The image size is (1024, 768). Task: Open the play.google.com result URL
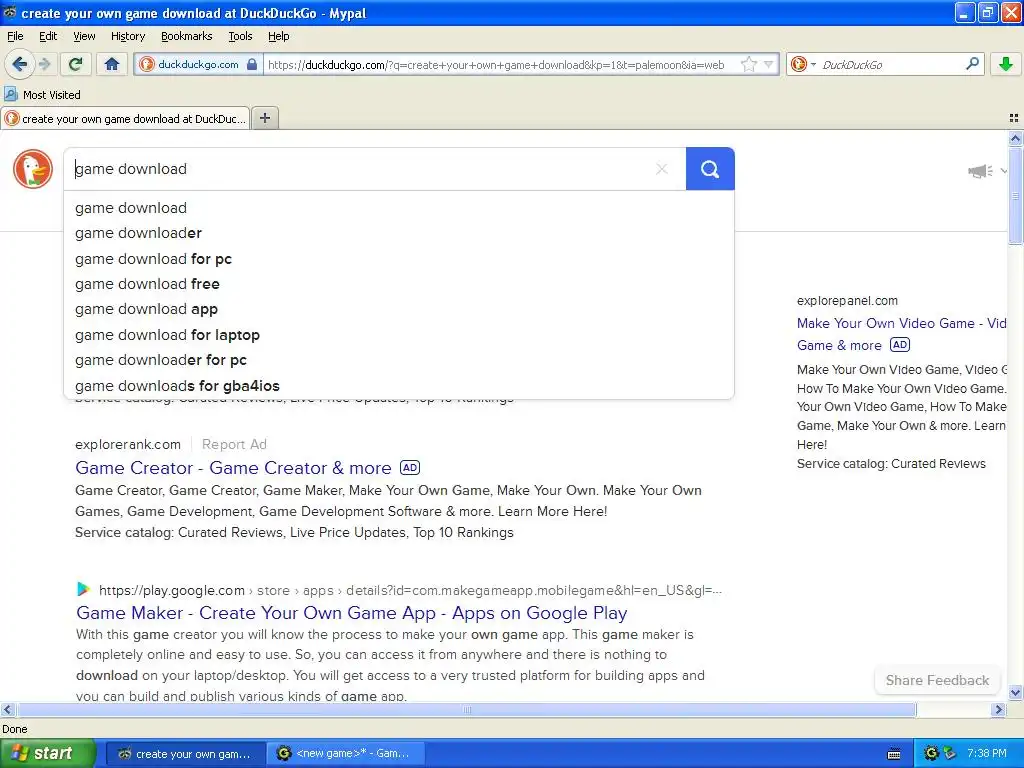click(410, 590)
